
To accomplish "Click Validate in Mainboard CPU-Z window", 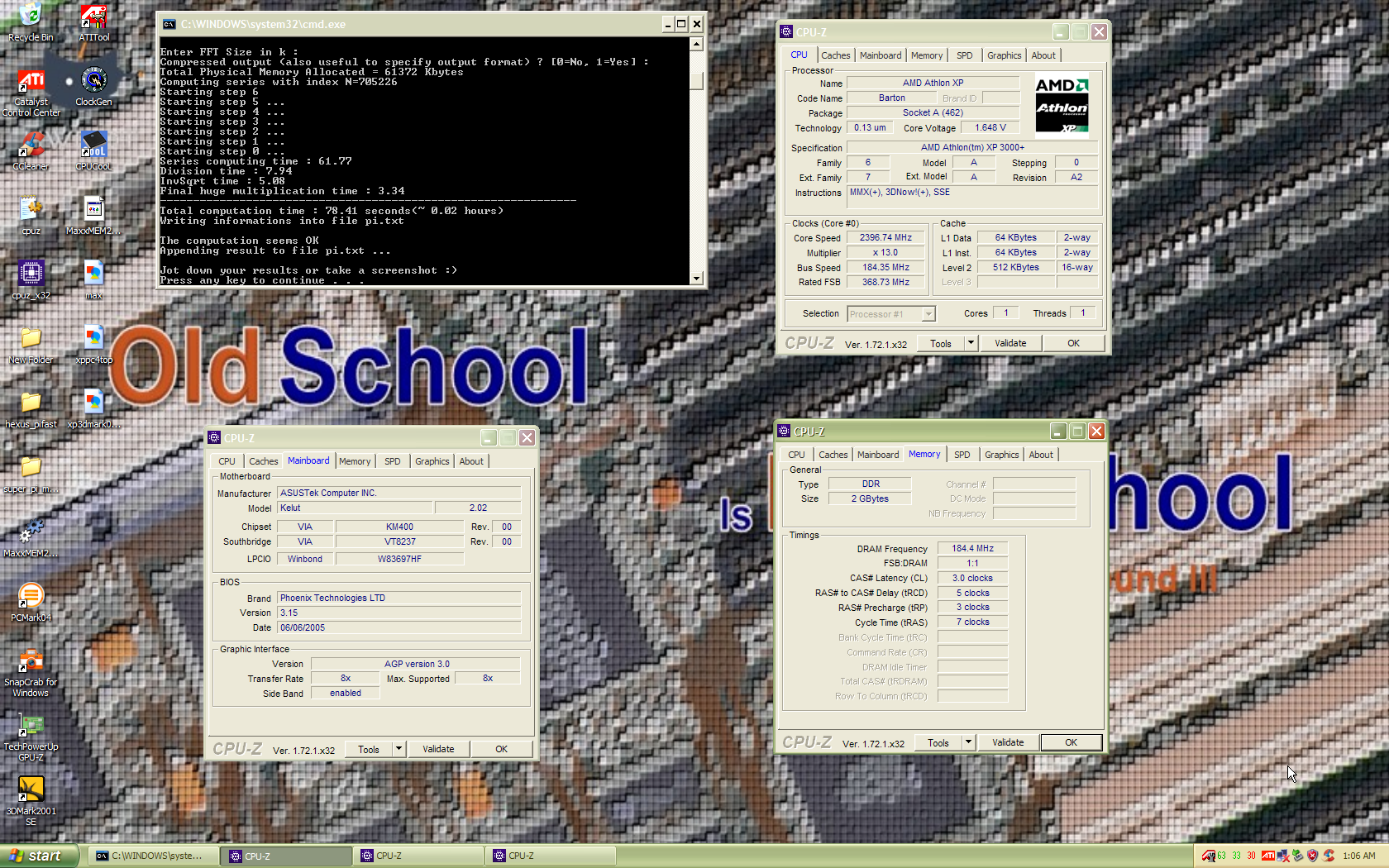I will 438,749.
